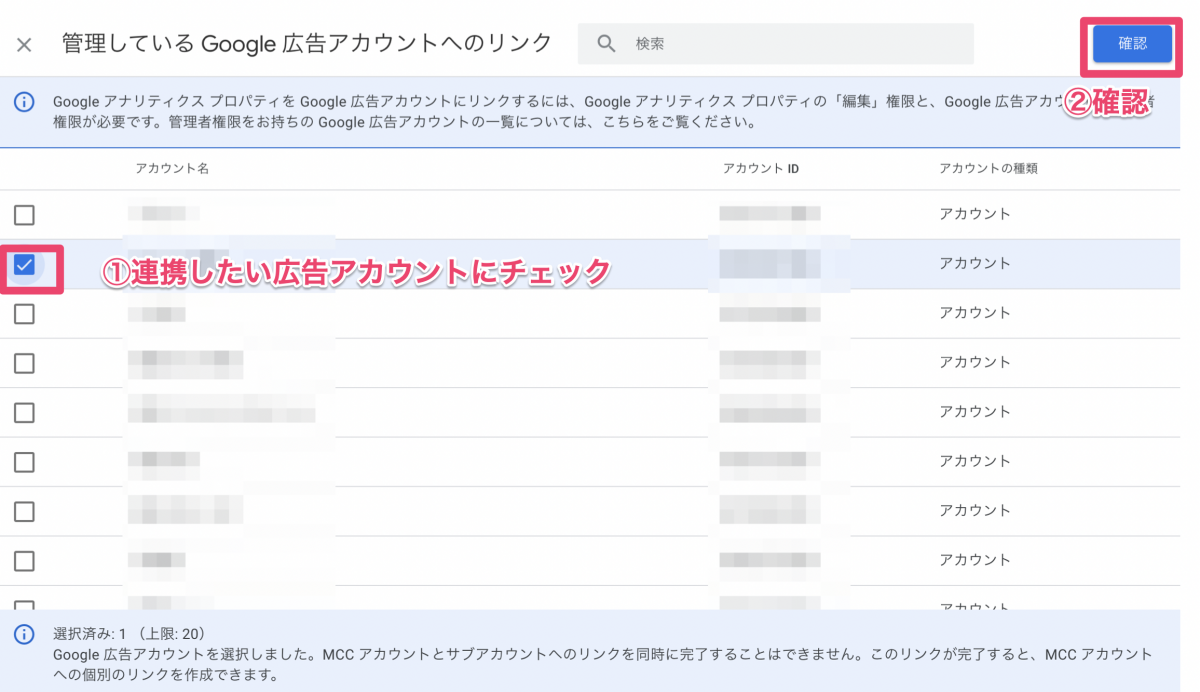Click the first row's account name
Viewport: 1200px width, 692px height.
[164, 214]
